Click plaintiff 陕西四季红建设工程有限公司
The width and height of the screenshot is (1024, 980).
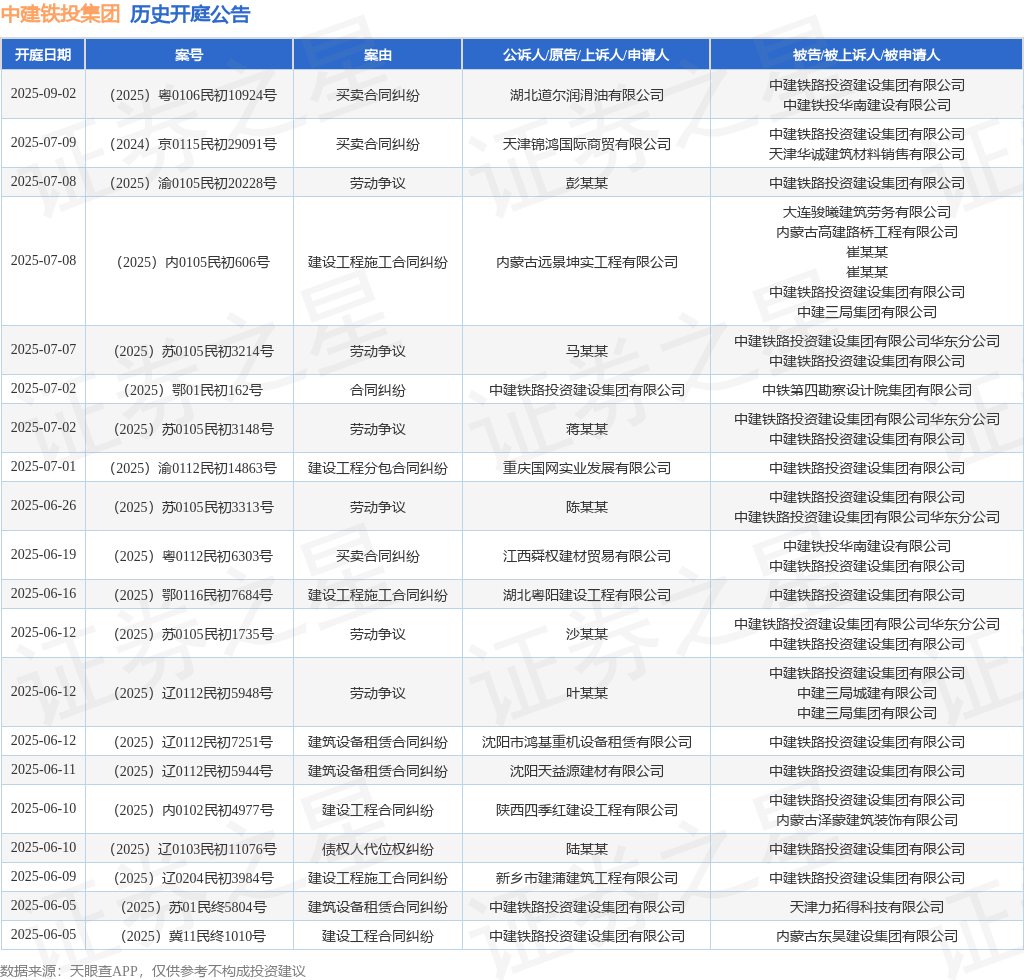pyautogui.click(x=586, y=810)
